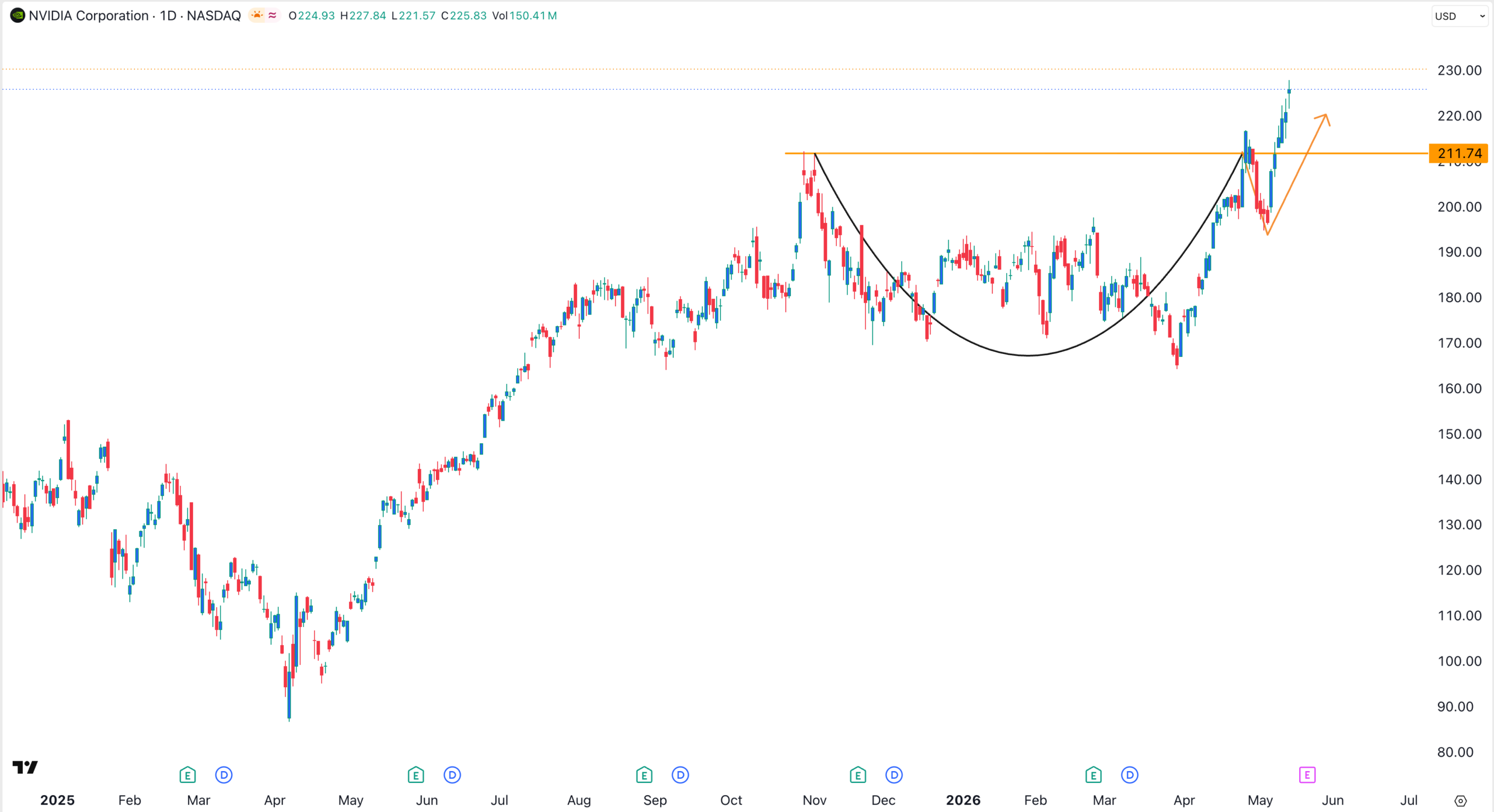Select the orange 211.74 price label
1494x812 pixels.
coord(1459,153)
